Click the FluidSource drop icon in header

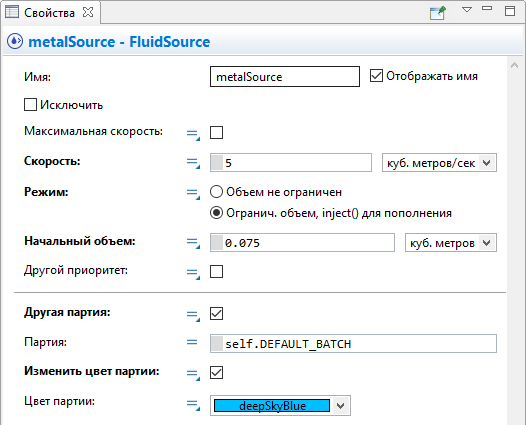tap(15, 42)
